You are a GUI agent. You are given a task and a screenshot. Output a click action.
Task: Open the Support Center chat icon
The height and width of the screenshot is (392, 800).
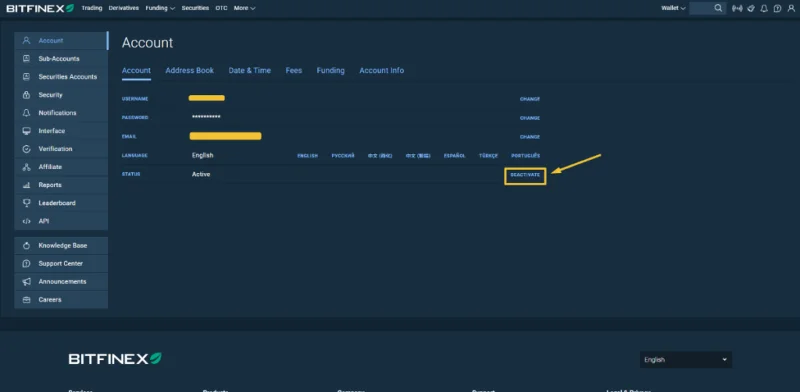coord(27,263)
